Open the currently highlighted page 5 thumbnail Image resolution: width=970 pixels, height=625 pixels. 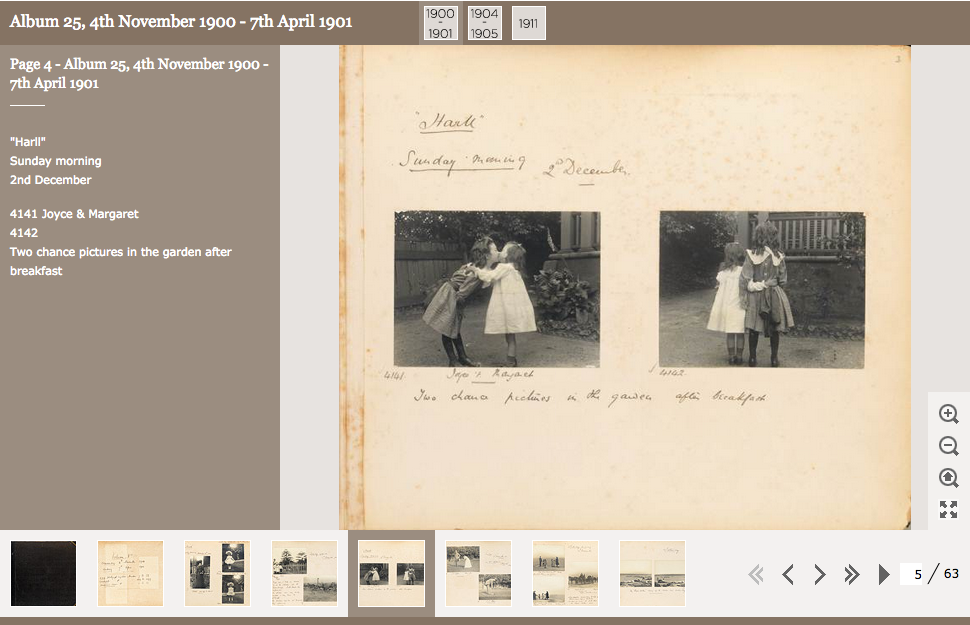(x=391, y=573)
